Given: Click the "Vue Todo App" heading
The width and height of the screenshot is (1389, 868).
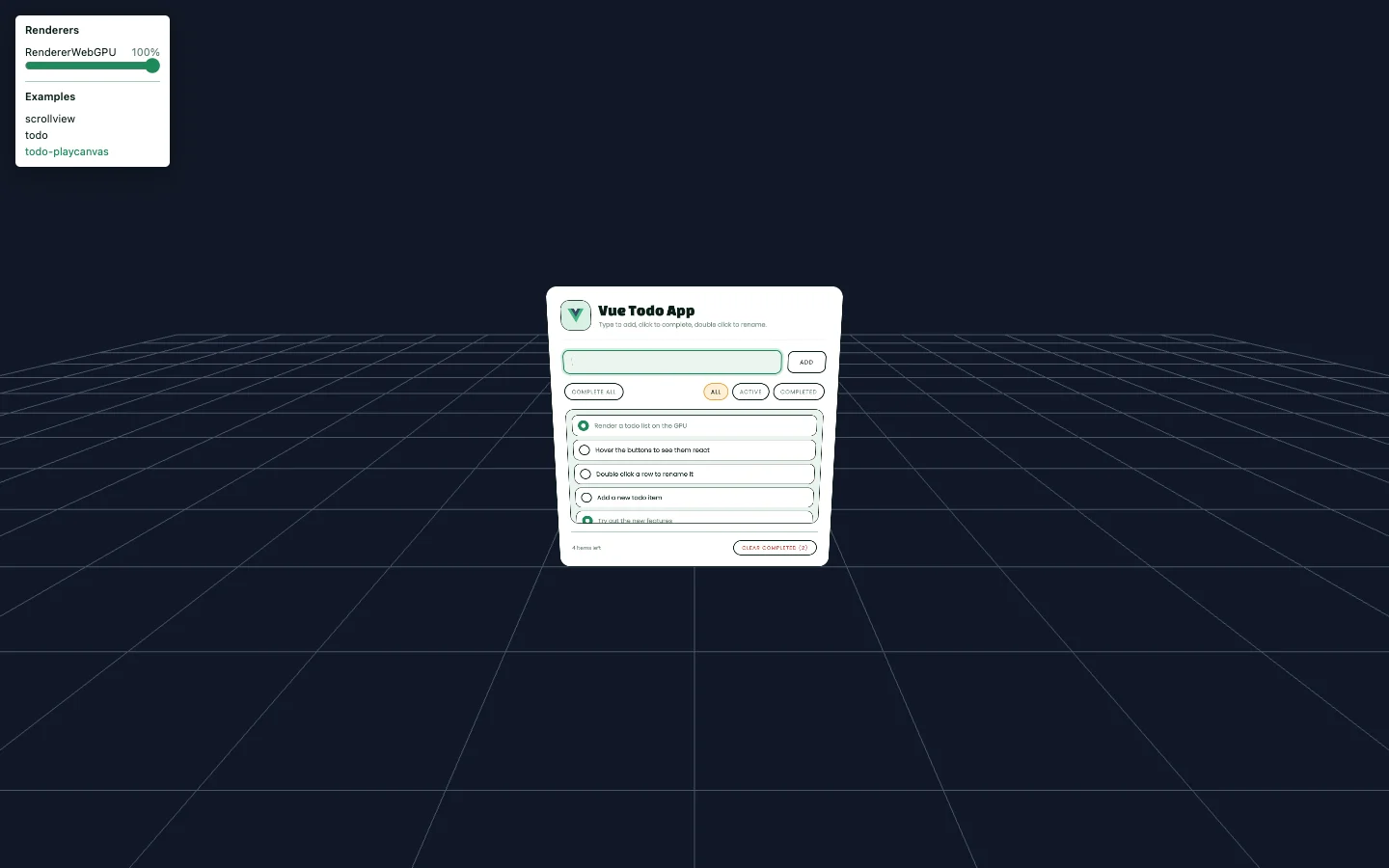Looking at the screenshot, I should coord(646,311).
